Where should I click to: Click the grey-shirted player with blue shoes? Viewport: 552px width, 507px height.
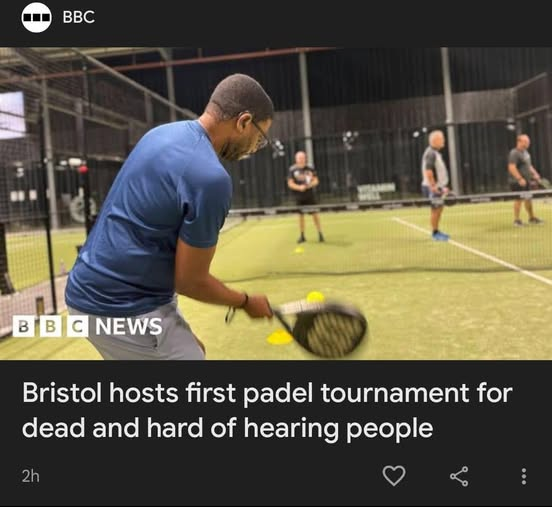(436, 185)
